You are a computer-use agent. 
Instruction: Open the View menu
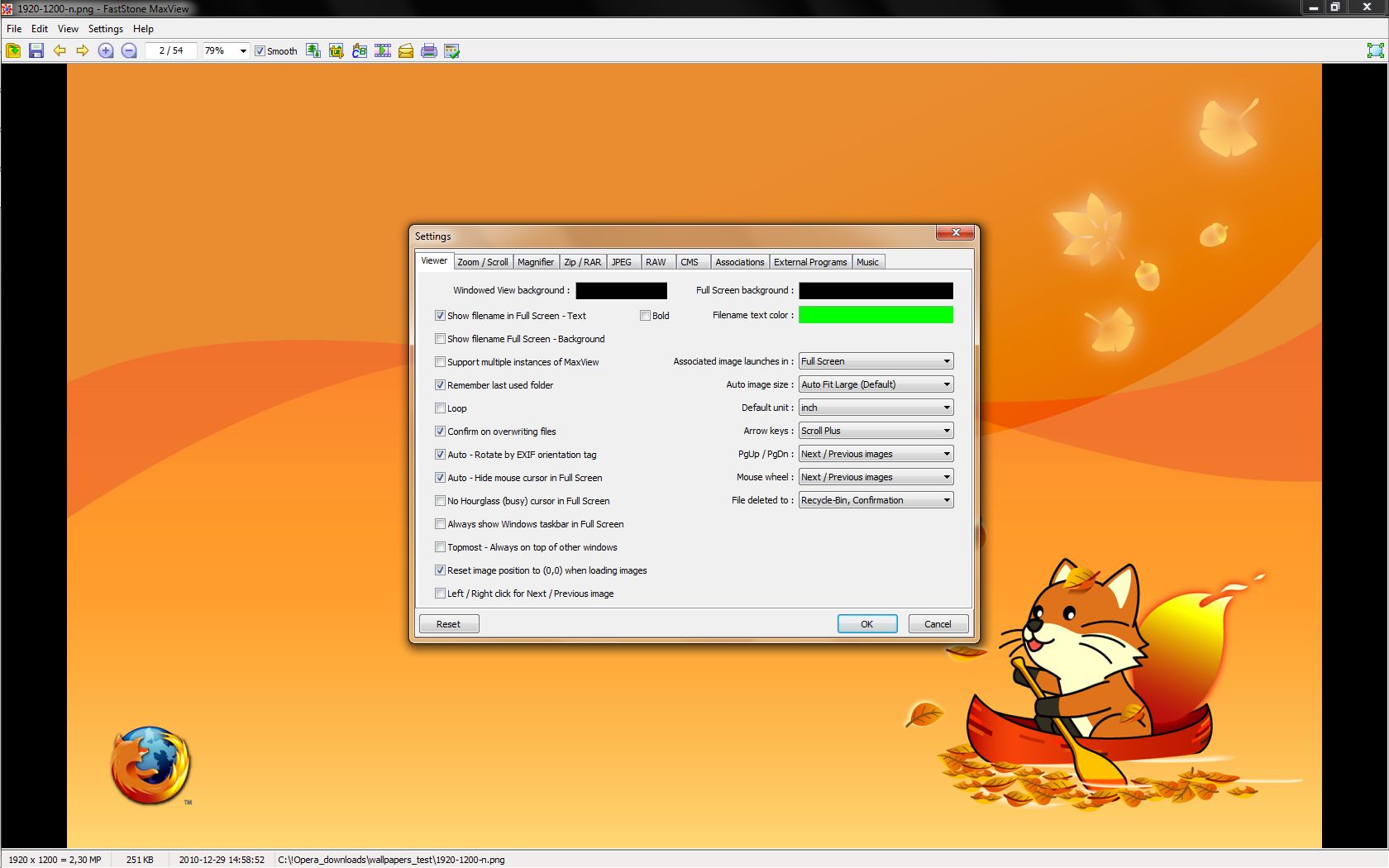(68, 29)
